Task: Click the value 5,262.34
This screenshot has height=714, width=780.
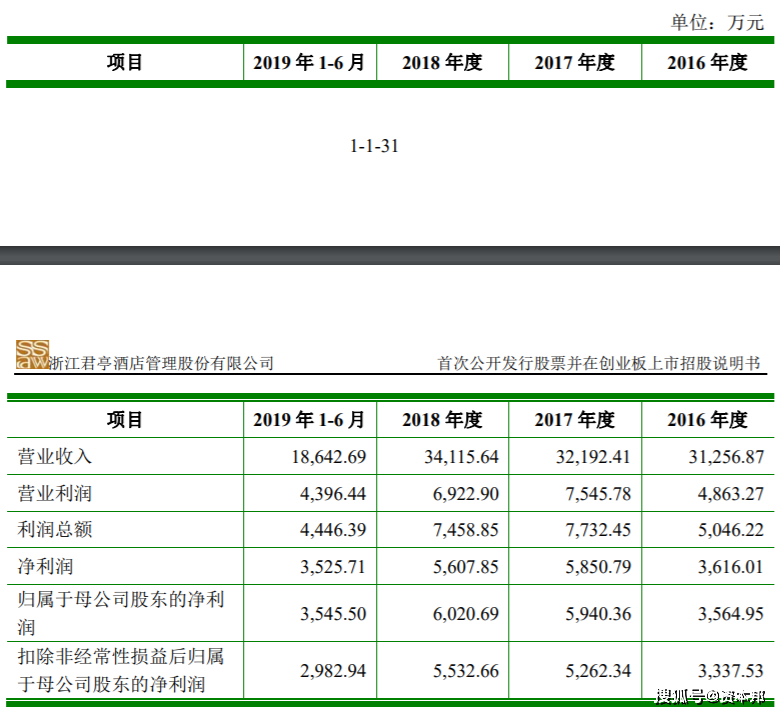Action: [598, 671]
